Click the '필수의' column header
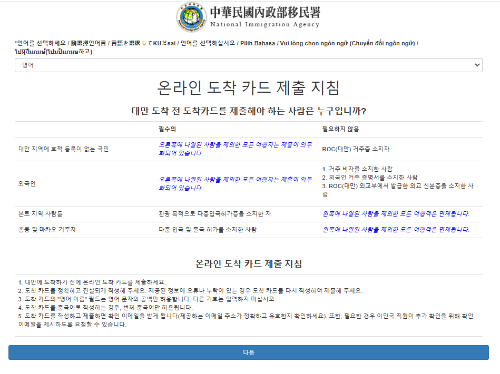The image size is (500, 374). coord(167,129)
